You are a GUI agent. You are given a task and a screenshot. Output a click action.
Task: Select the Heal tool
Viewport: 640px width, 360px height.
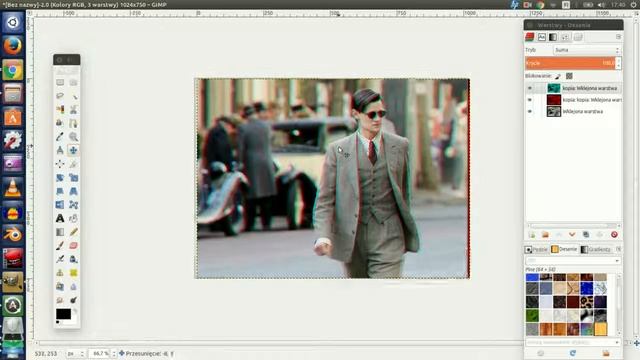pos(73,273)
